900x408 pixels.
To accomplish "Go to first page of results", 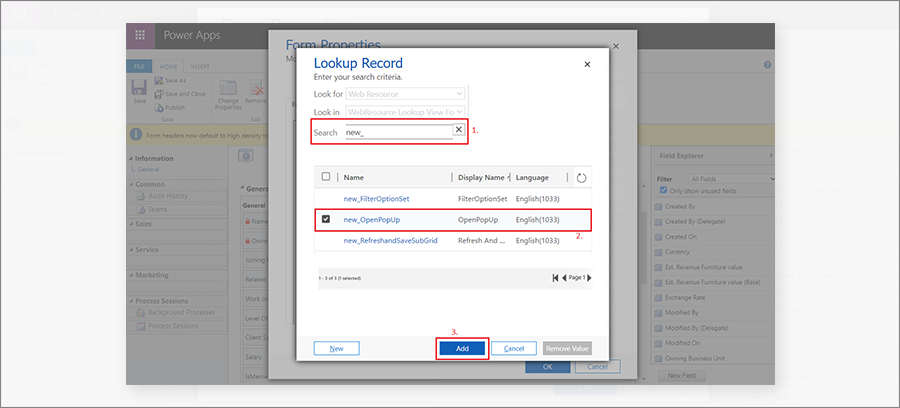I will coord(555,278).
